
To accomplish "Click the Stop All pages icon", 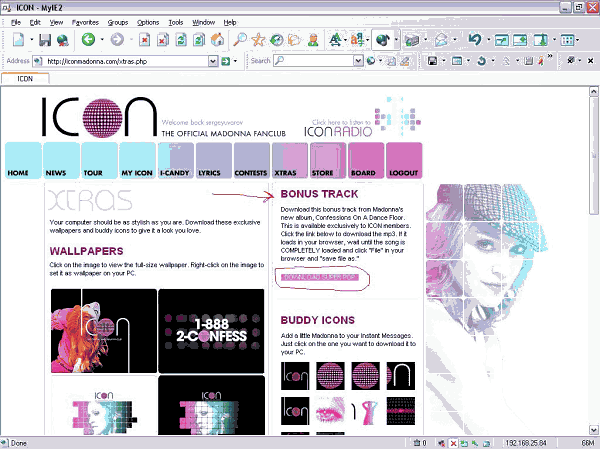I will click(x=163, y=40).
